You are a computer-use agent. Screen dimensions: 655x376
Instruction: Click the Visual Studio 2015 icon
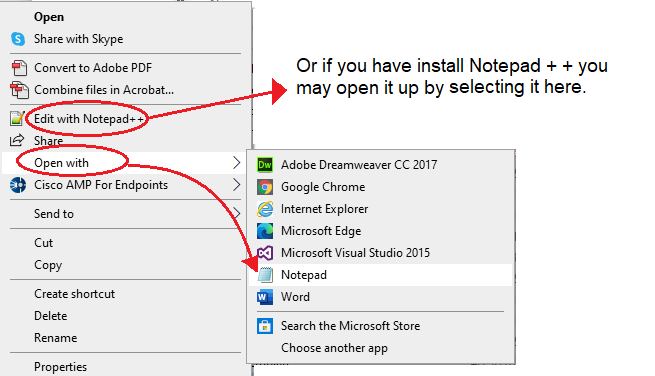pyautogui.click(x=265, y=253)
